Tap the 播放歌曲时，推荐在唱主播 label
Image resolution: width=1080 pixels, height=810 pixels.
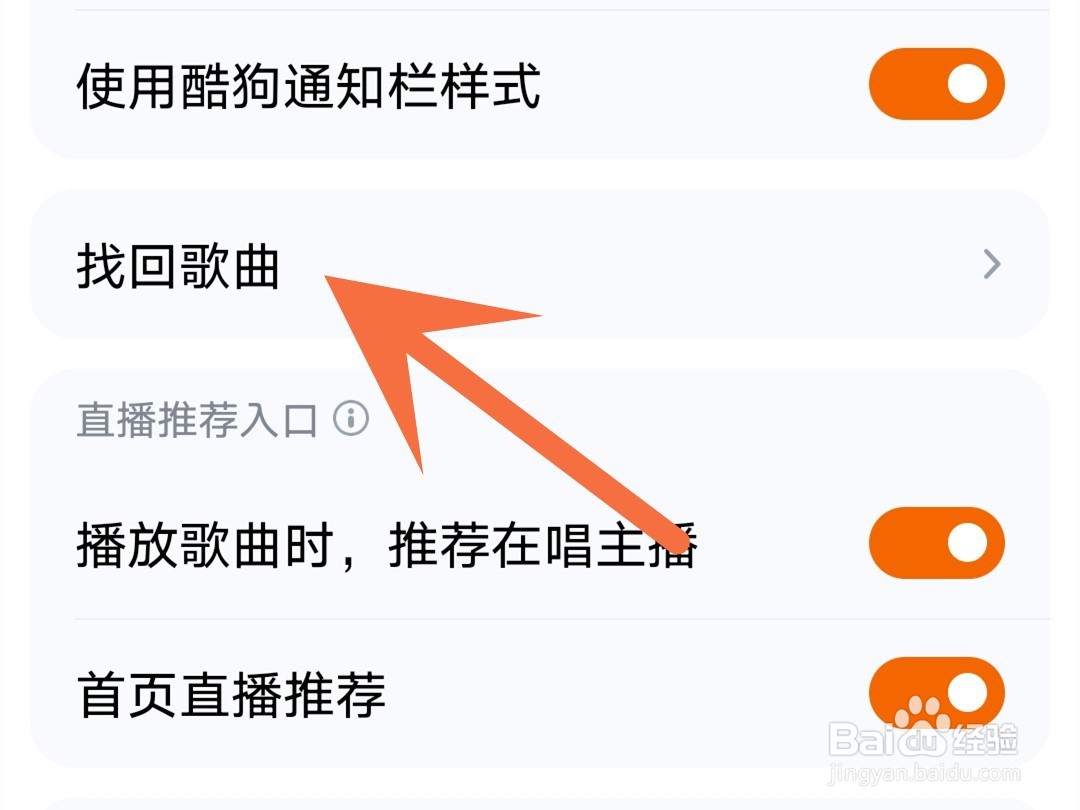pyautogui.click(x=387, y=545)
